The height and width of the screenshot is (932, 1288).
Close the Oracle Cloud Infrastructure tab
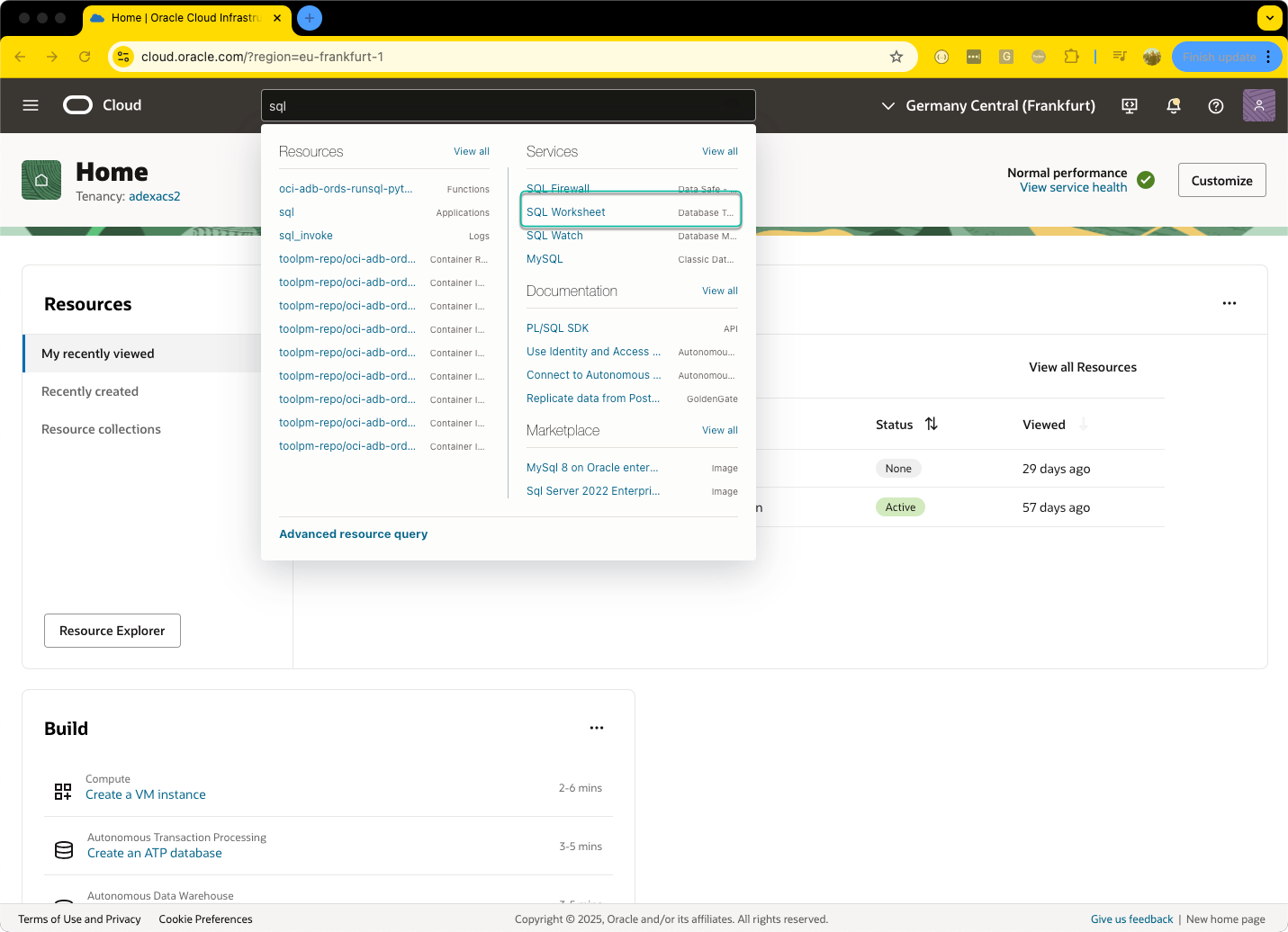[x=276, y=18]
